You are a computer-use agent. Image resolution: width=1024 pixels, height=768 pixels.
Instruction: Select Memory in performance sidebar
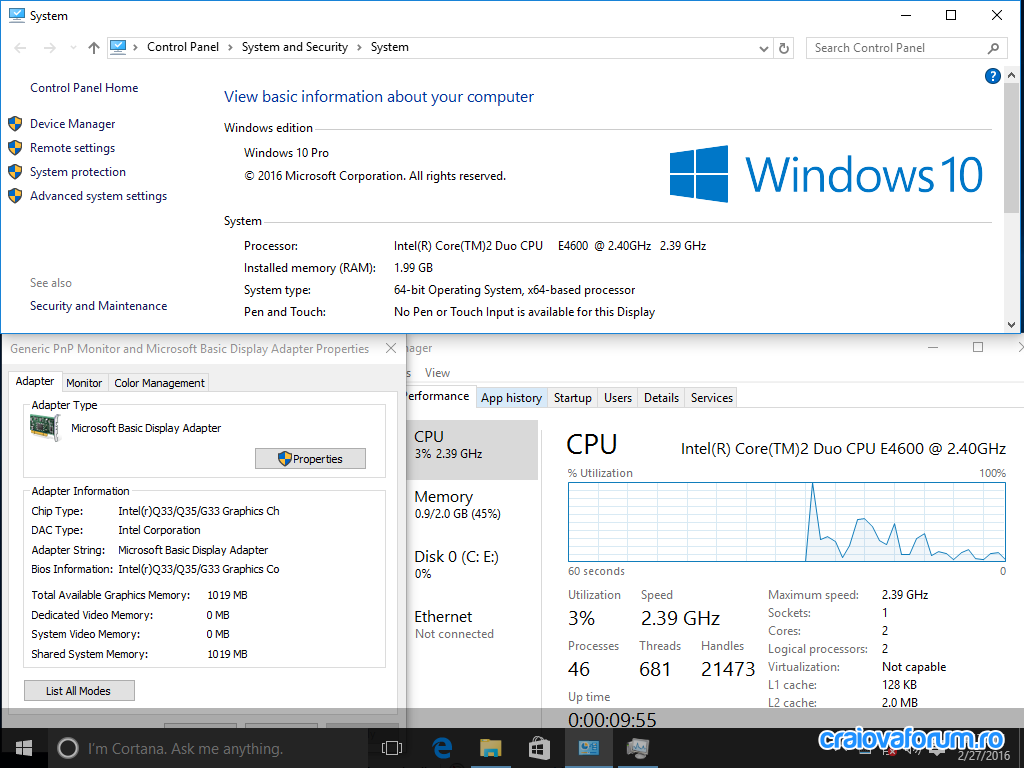(x=473, y=505)
